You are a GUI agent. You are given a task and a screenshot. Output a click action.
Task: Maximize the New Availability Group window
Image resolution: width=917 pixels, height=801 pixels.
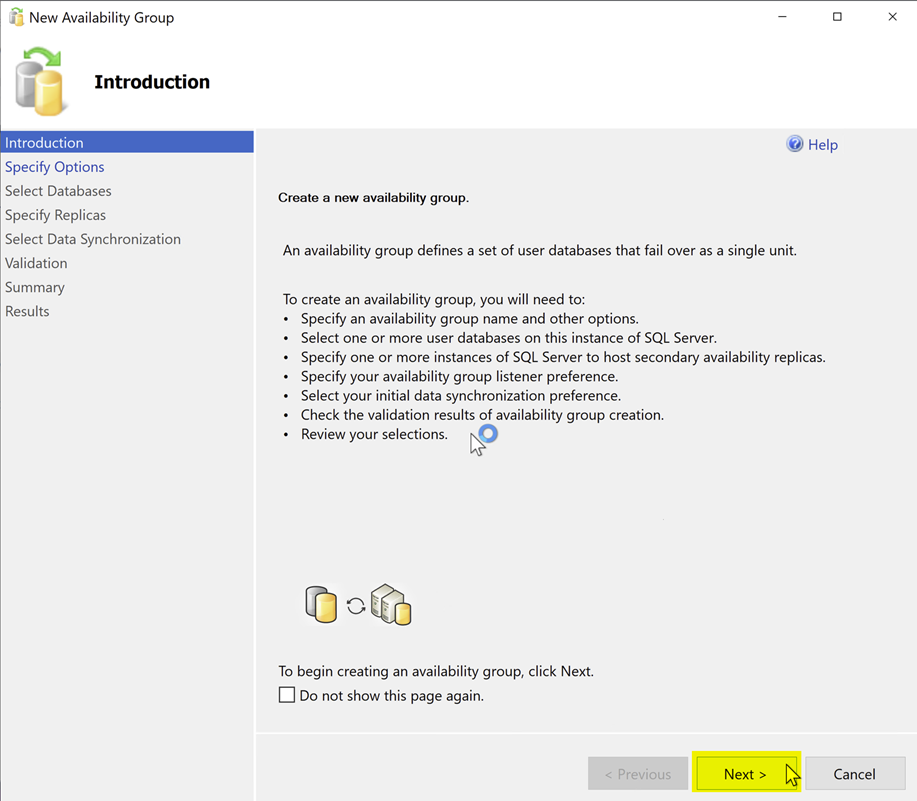tap(837, 17)
